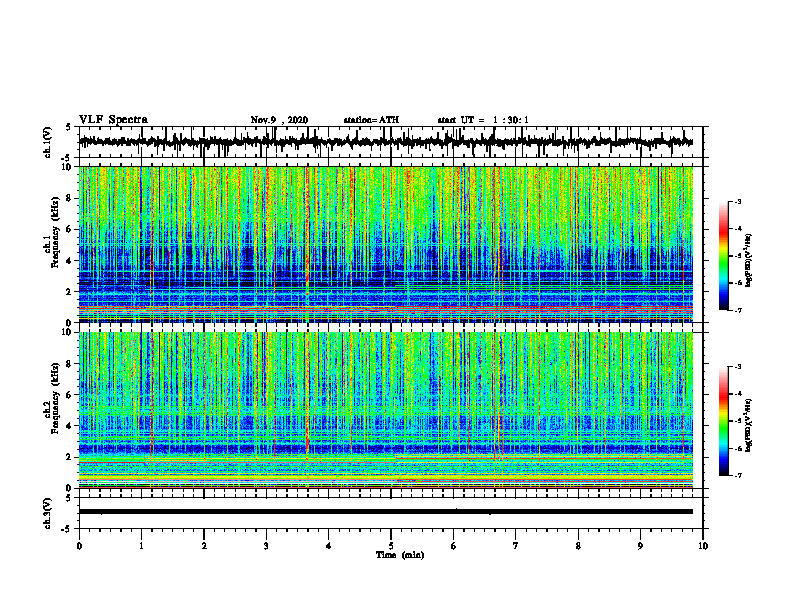Click time-axis tick label "7"
Viewport: 792px width, 612px height.
tap(516, 546)
